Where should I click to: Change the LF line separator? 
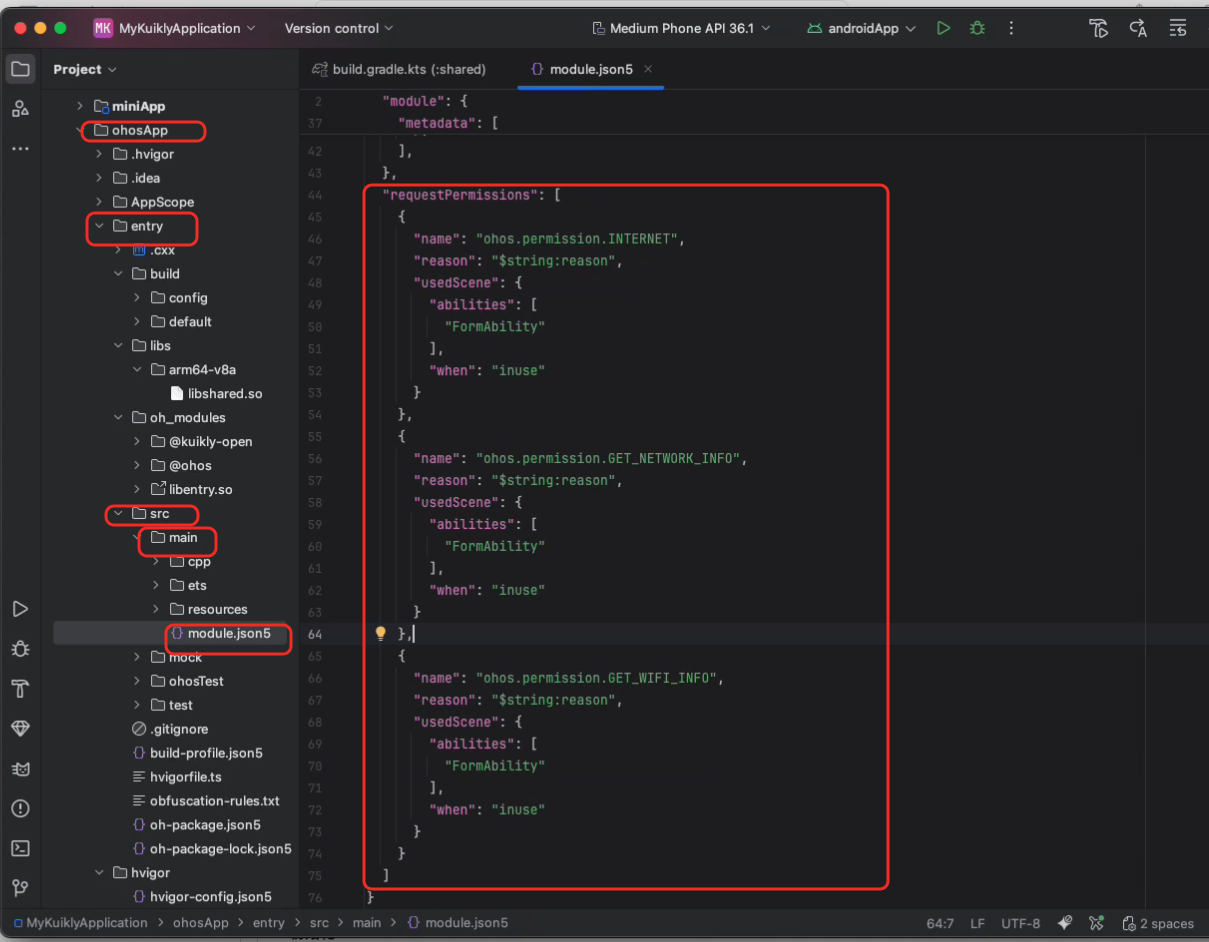[x=977, y=923]
